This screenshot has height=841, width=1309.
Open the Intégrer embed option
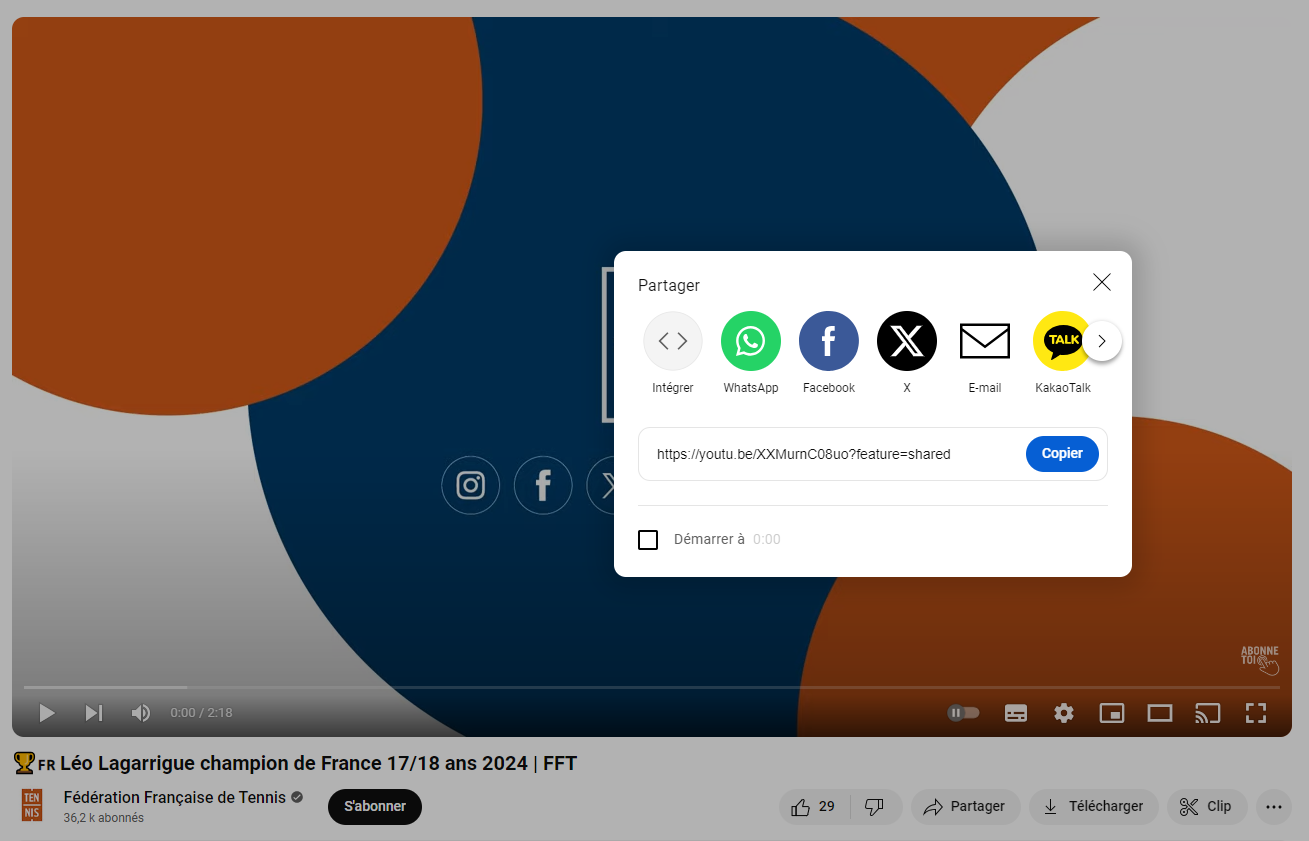click(x=672, y=341)
